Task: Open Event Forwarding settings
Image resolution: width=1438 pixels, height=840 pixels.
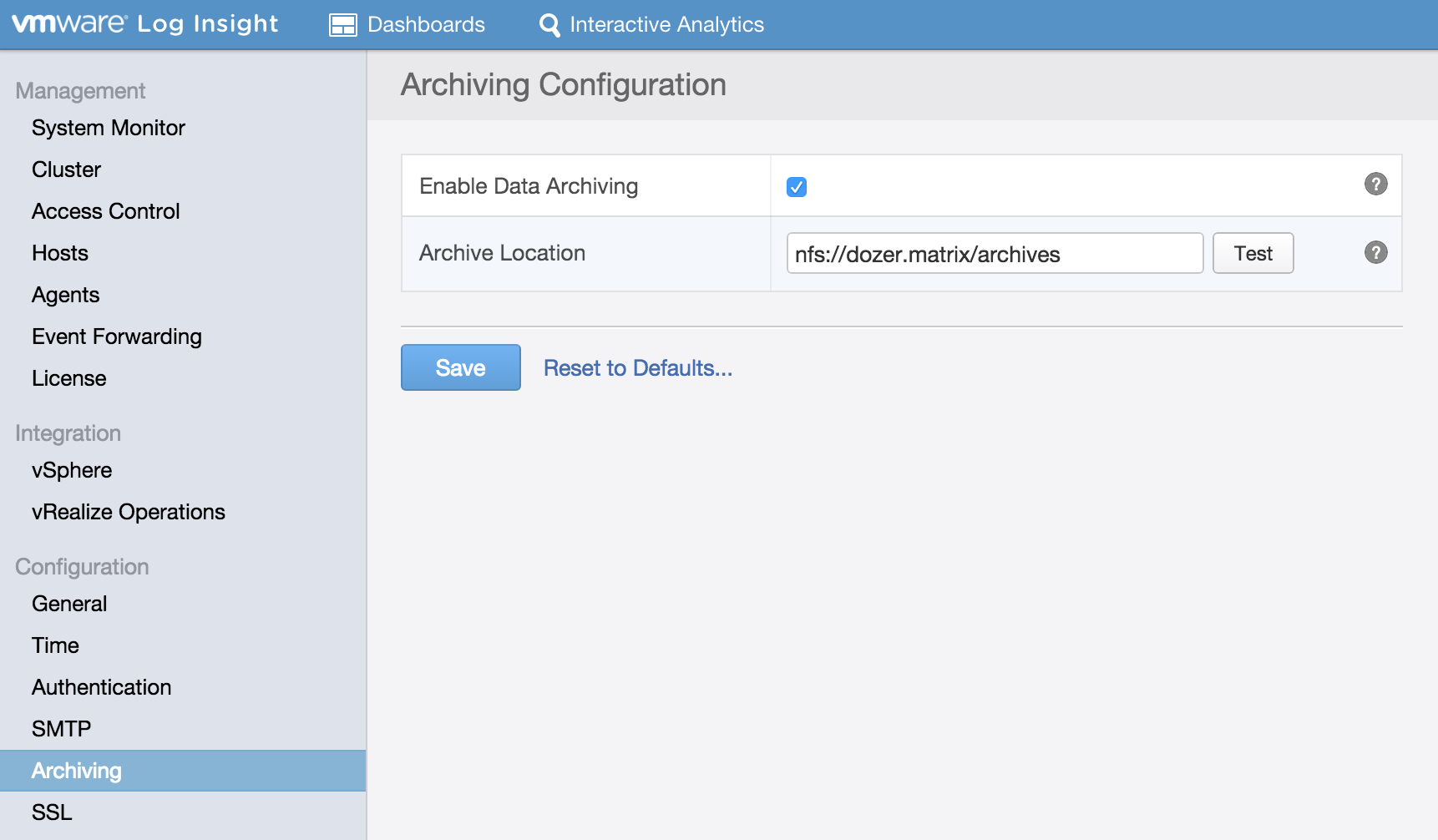Action: (117, 337)
